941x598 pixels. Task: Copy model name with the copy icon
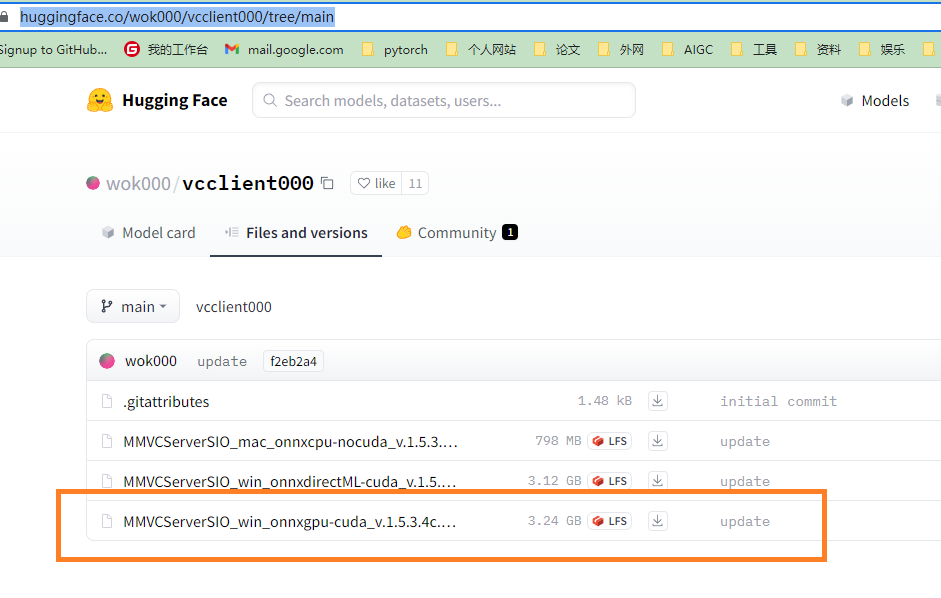point(327,183)
